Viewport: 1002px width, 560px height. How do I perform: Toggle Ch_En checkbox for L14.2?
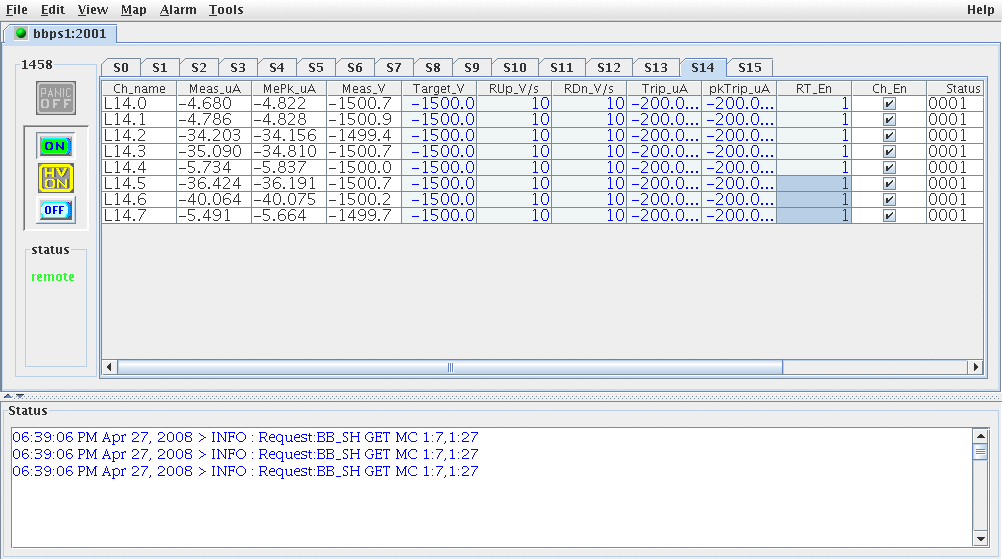(889, 136)
